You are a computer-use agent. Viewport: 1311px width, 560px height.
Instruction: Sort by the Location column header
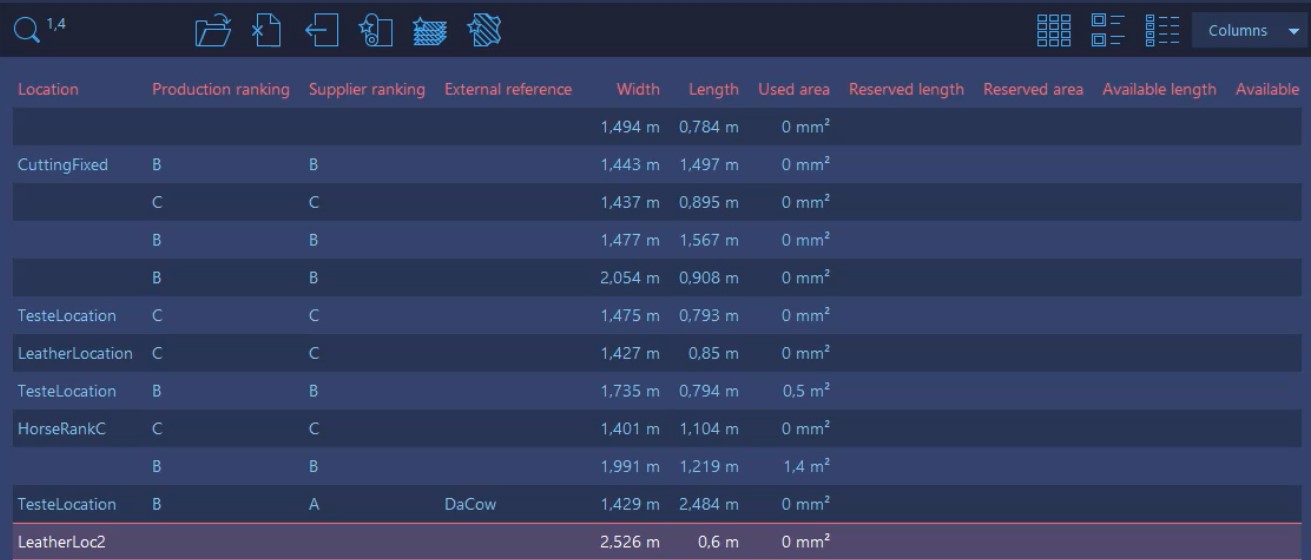[48, 89]
